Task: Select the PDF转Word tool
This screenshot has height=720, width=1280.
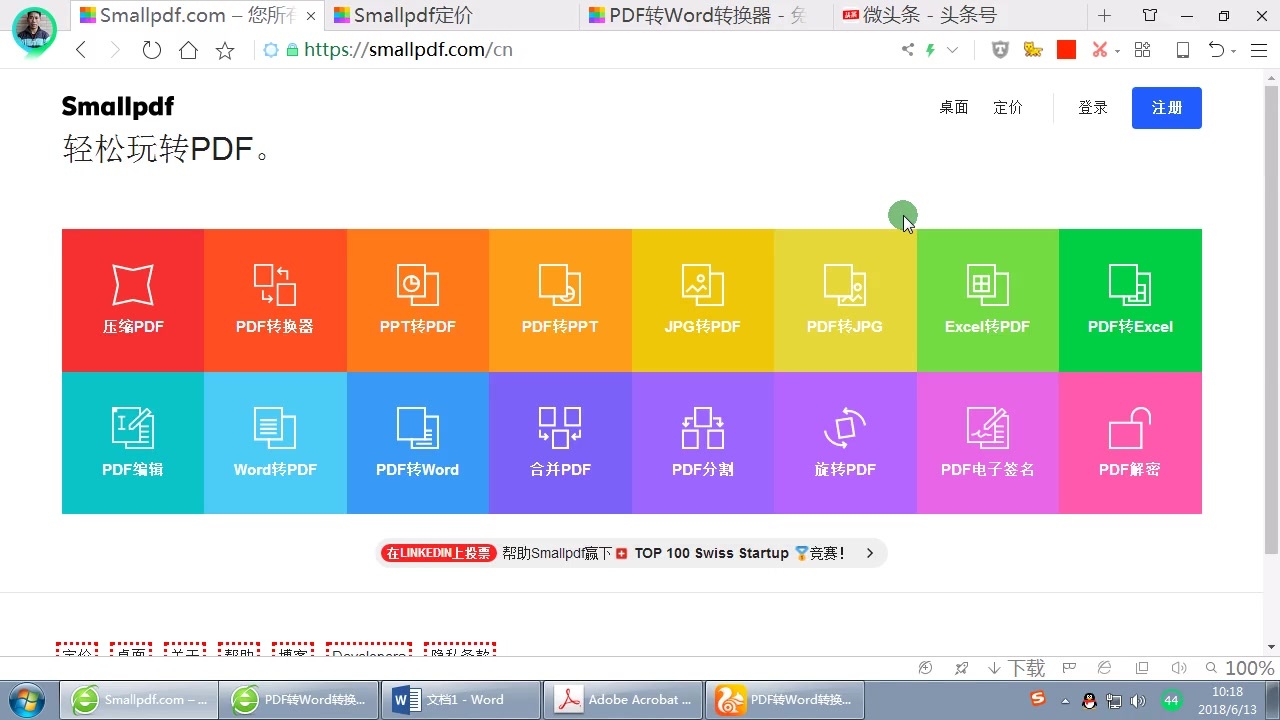Action: (418, 443)
